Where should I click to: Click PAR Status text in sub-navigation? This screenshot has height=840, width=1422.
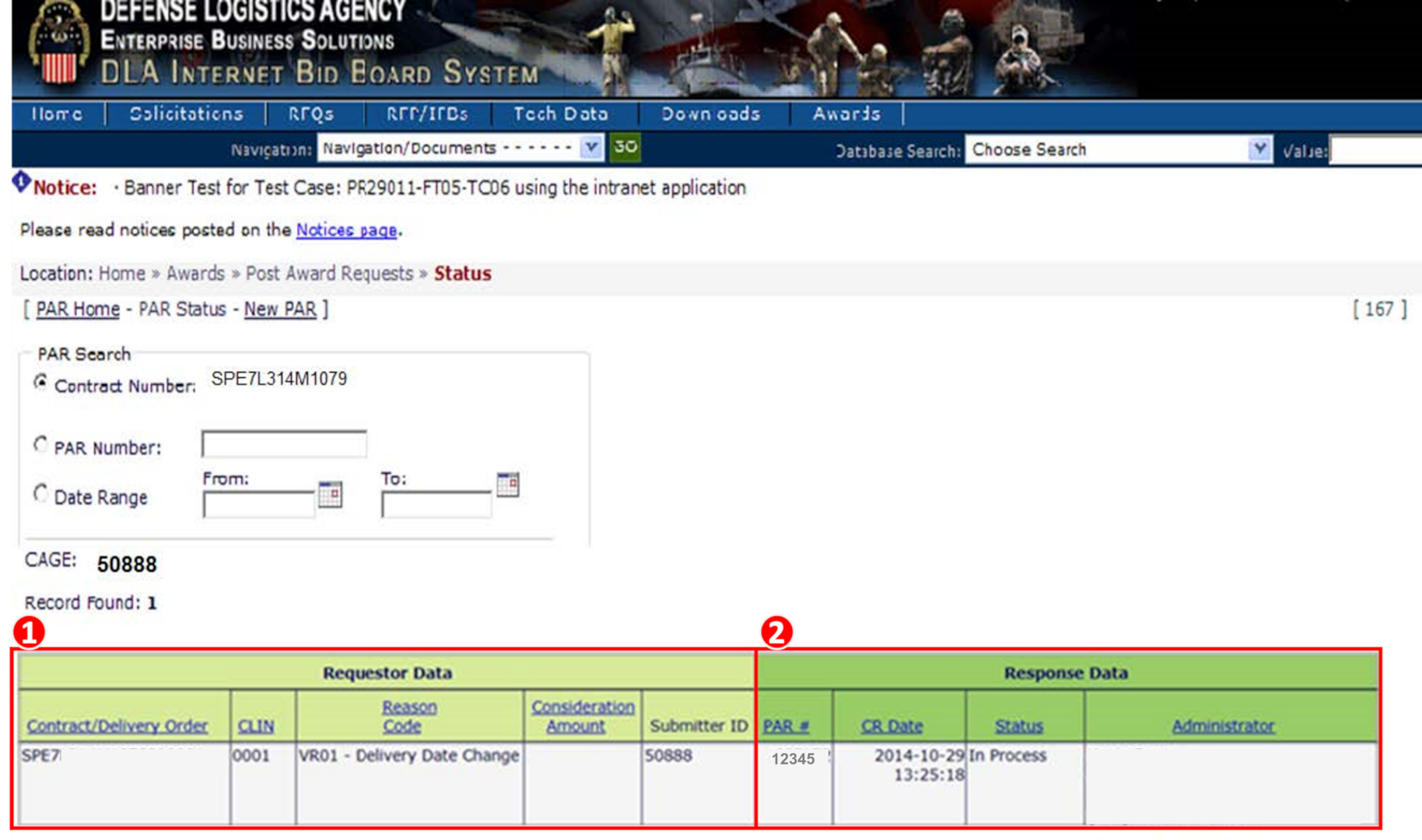pyautogui.click(x=182, y=310)
